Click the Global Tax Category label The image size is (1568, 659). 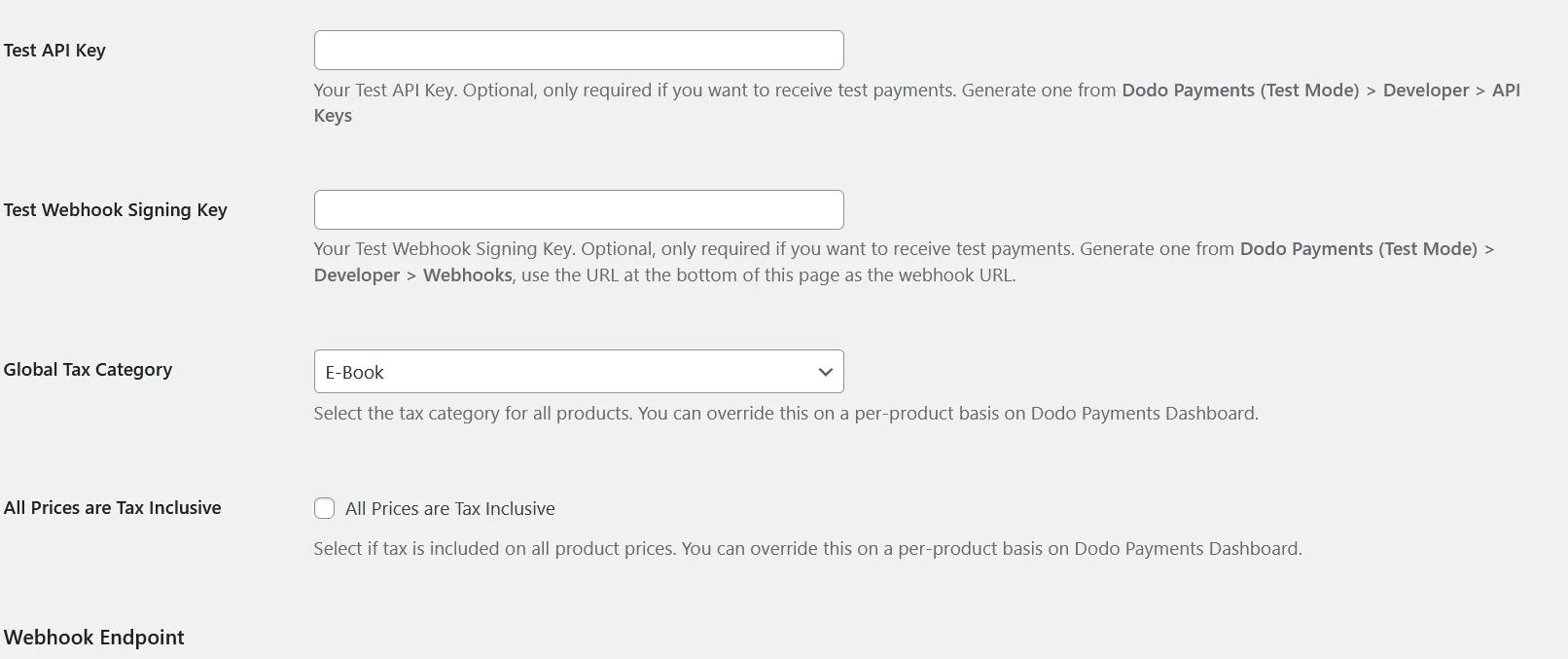pos(89,369)
